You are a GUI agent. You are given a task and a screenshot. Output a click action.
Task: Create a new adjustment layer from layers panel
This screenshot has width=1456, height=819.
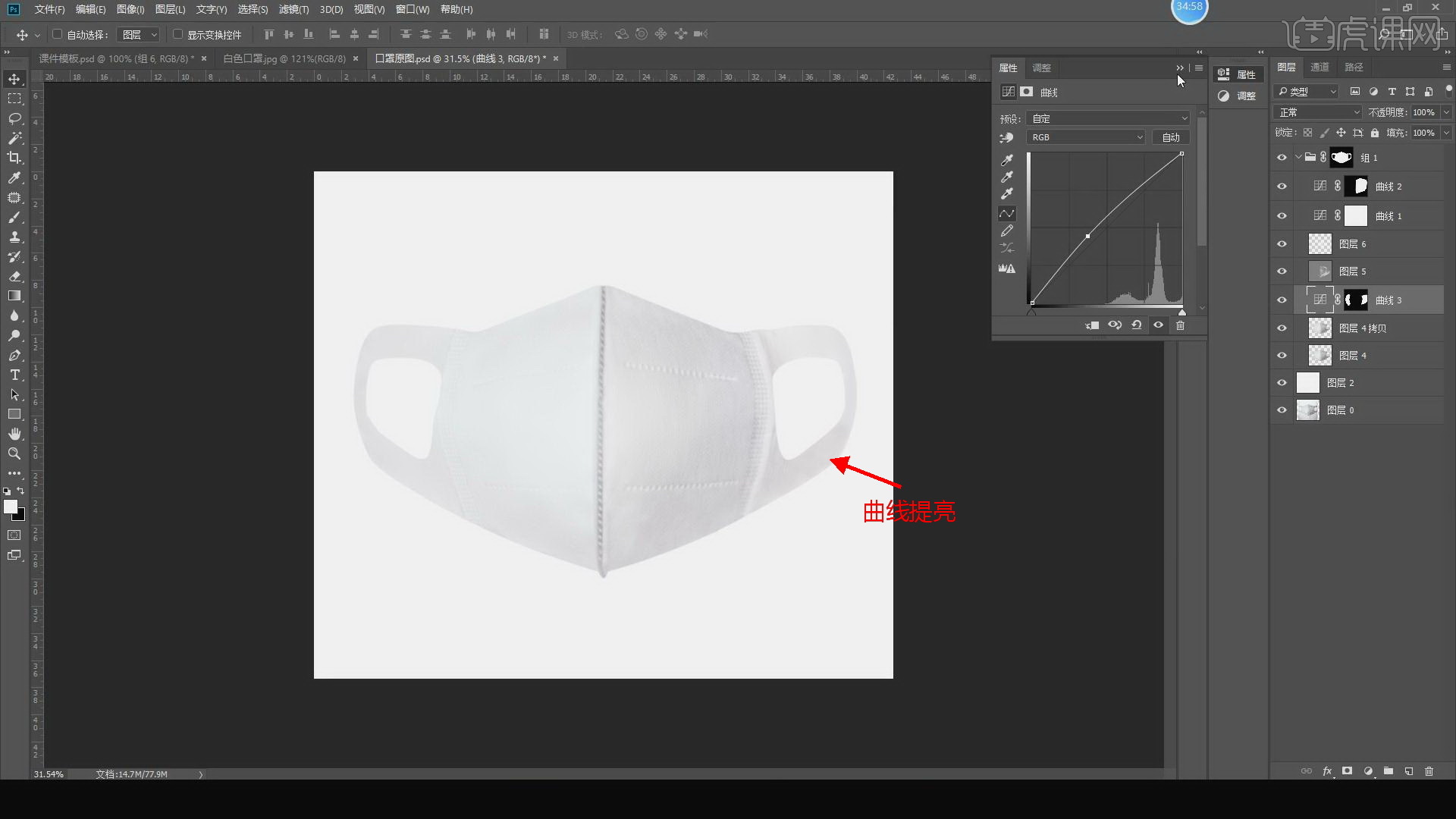[1367, 771]
